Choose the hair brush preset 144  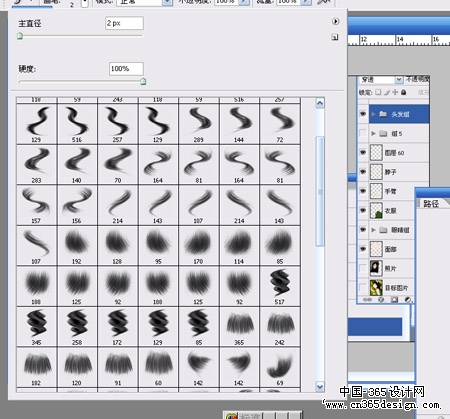click(239, 124)
